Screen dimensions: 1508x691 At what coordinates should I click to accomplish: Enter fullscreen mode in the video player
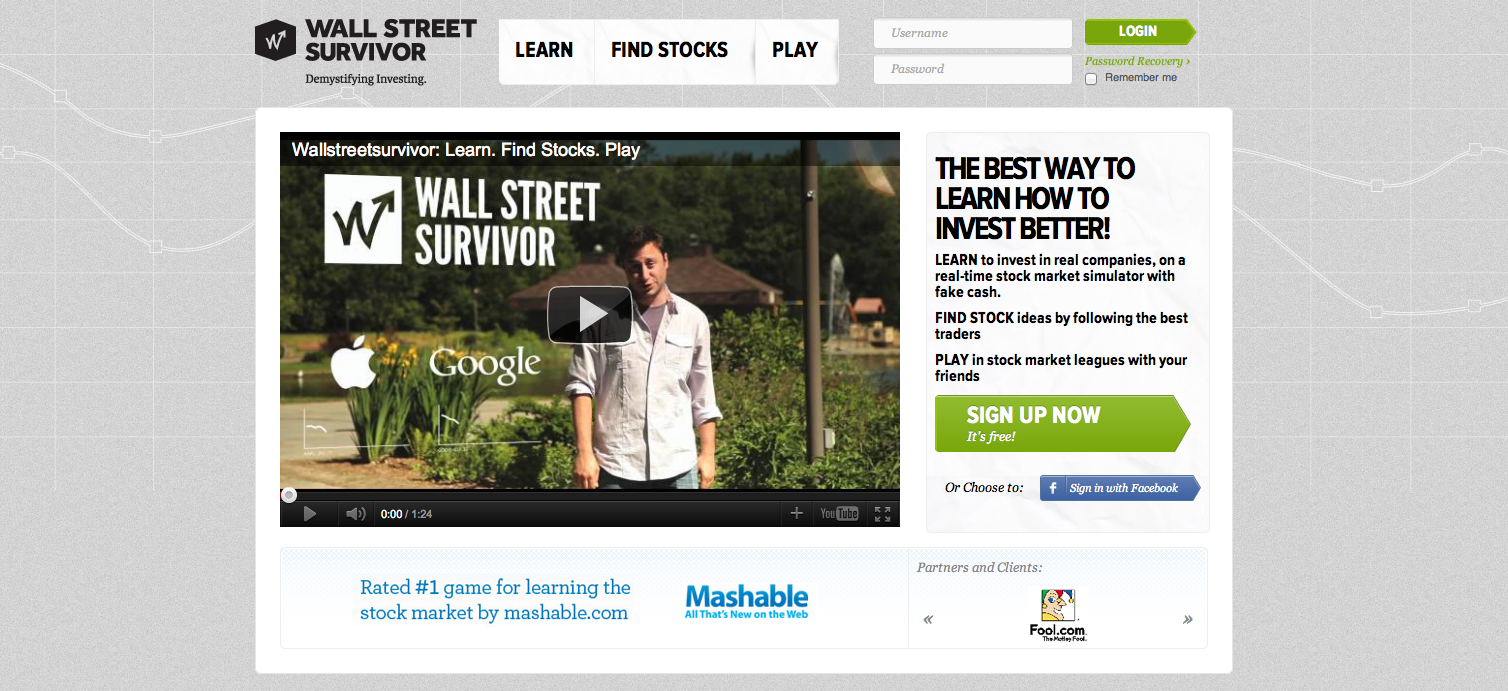click(x=882, y=514)
